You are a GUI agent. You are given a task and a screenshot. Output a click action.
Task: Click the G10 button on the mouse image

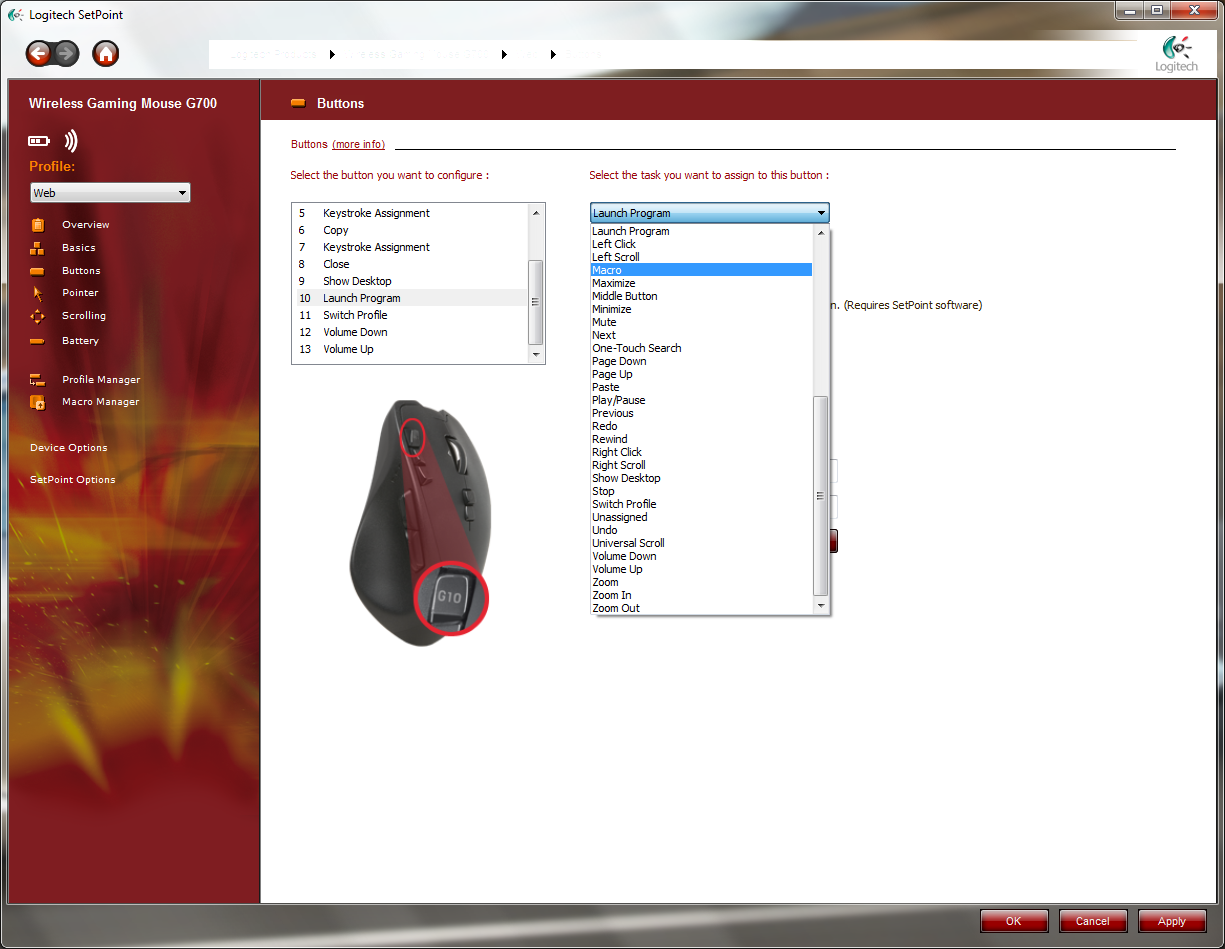pyautogui.click(x=451, y=597)
